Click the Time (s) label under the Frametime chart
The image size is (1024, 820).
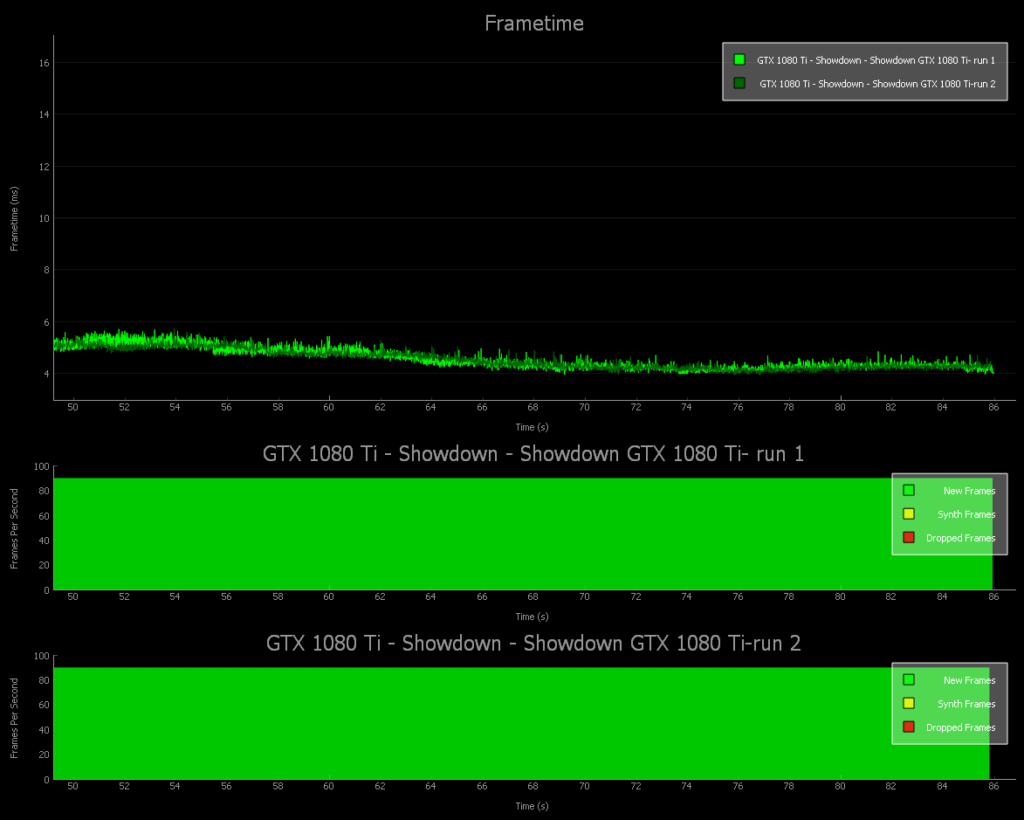[531, 427]
